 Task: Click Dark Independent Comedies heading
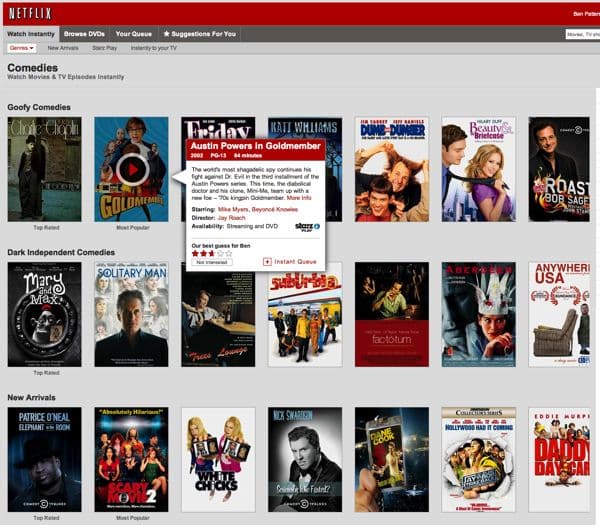click(61, 252)
